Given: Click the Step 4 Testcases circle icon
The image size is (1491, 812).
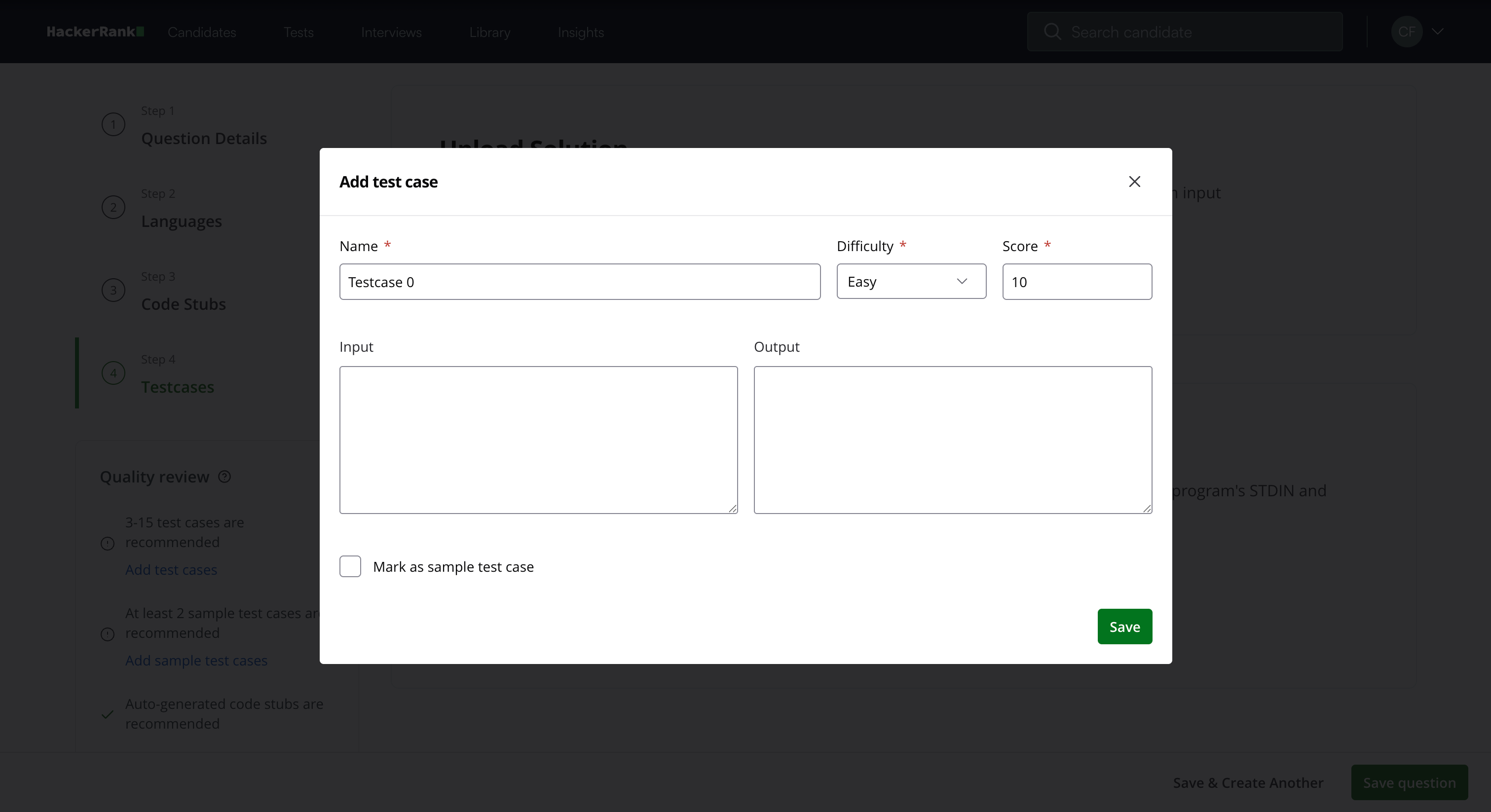Looking at the screenshot, I should tap(113, 373).
